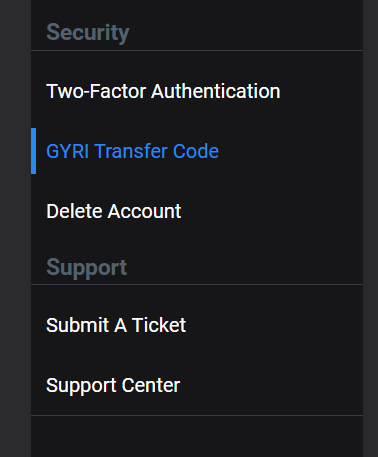The width and height of the screenshot is (378, 457).
Task: Click the divider line below Support Center
Action: (x=197, y=415)
